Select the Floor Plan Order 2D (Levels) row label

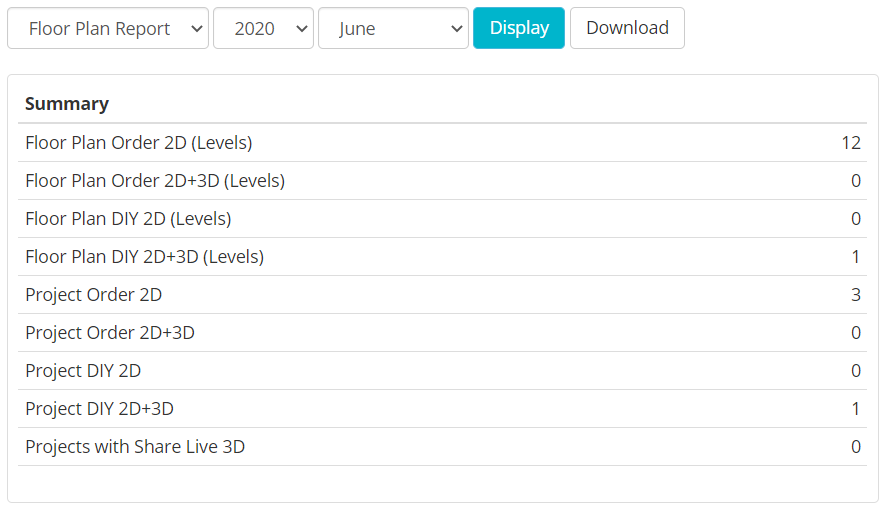(138, 143)
